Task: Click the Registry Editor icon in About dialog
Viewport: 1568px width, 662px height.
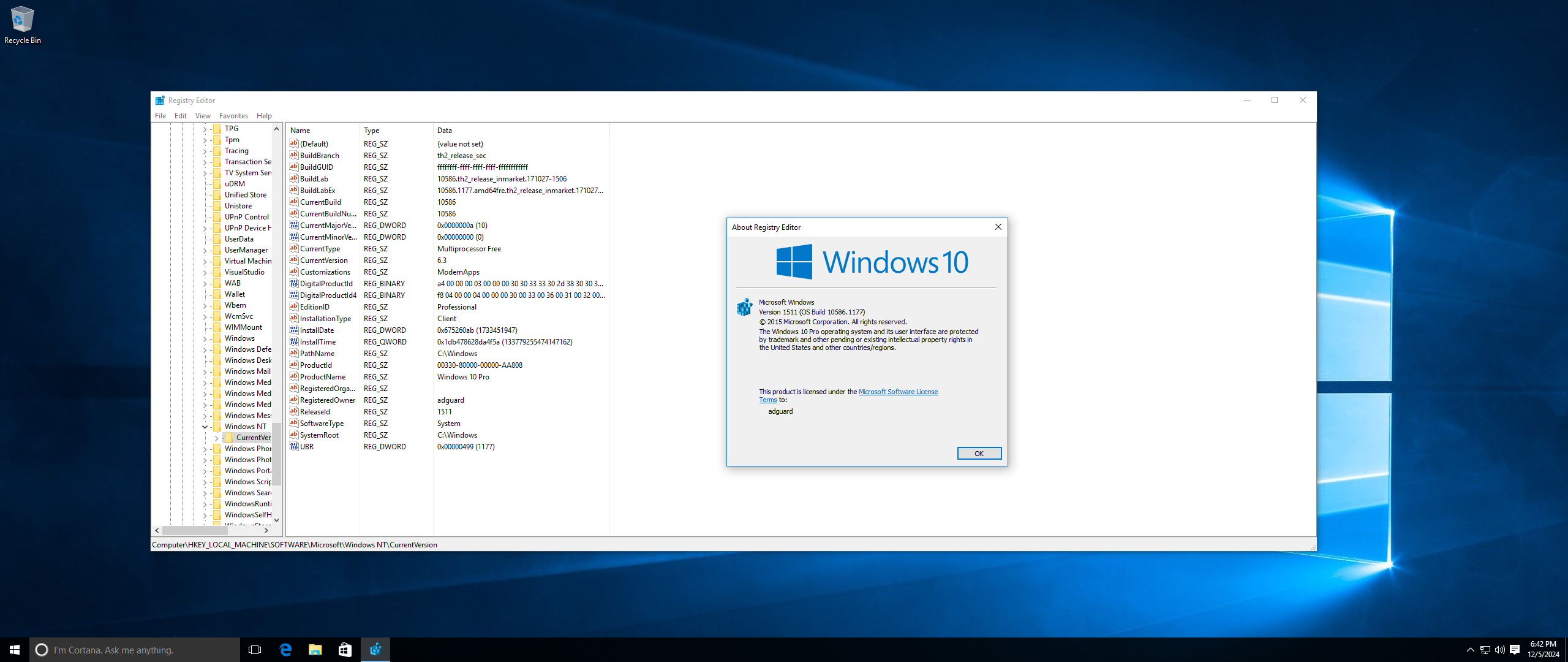Action: 744,306
